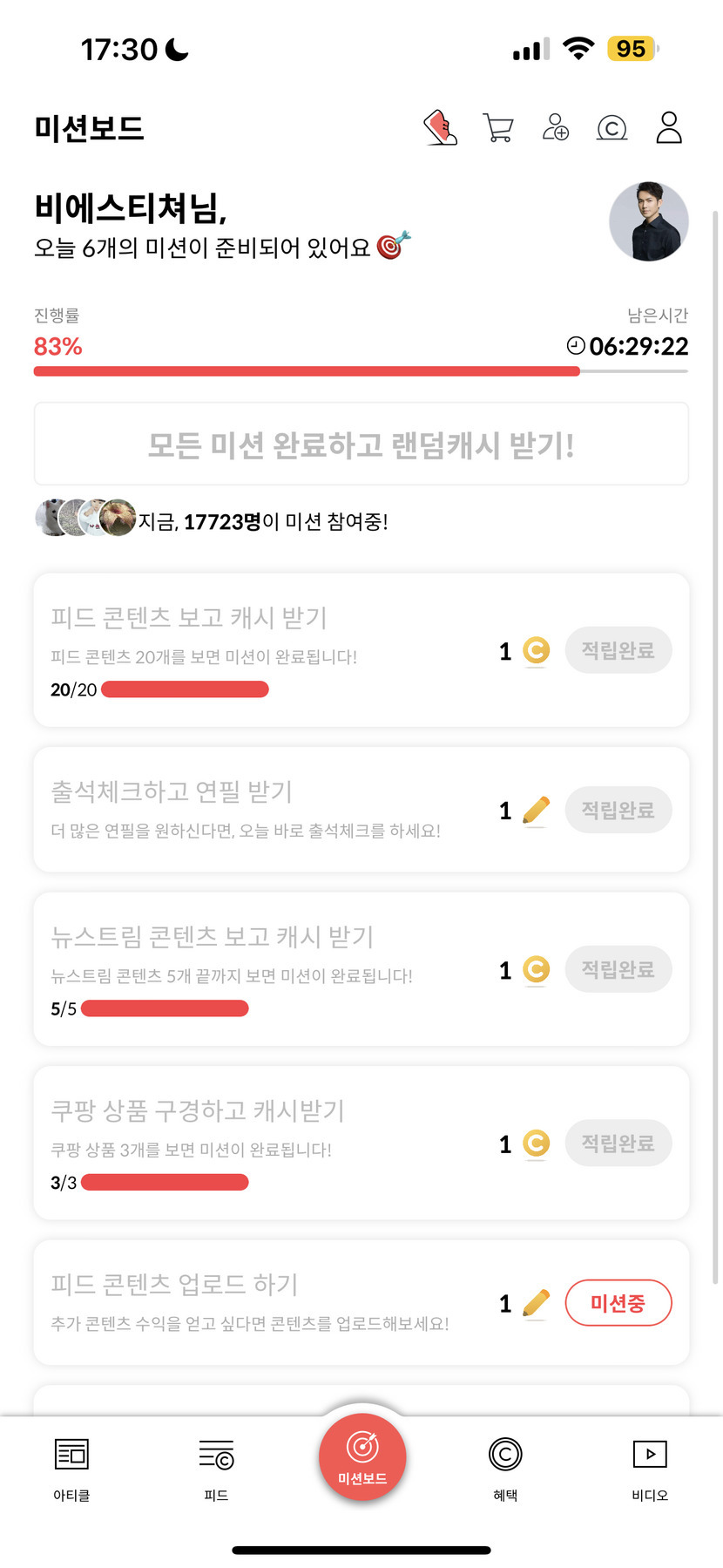The width and height of the screenshot is (723, 1568).
Task: Open the shopping cart
Action: pyautogui.click(x=497, y=128)
